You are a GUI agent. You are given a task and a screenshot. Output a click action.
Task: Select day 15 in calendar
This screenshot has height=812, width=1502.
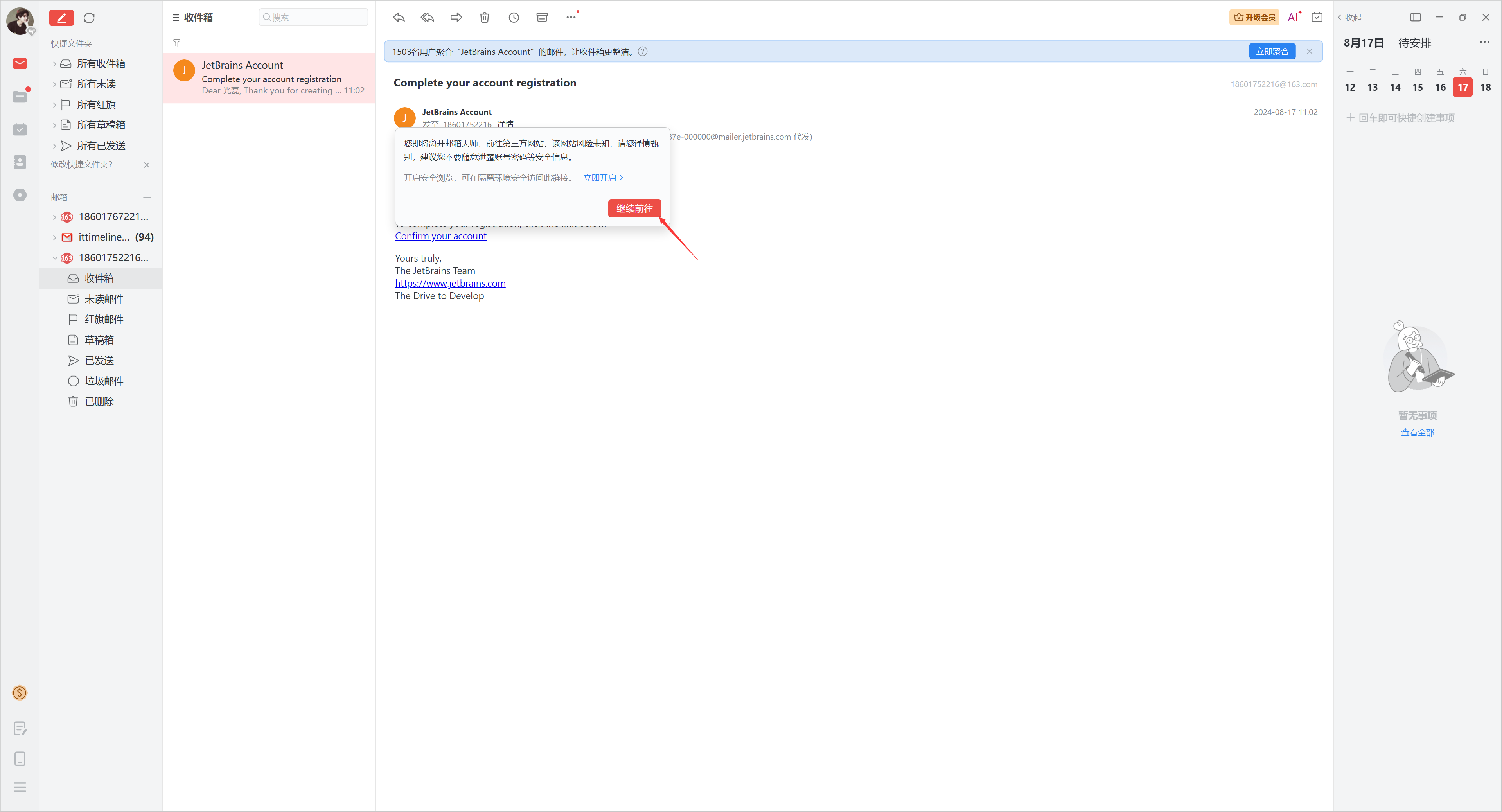1418,88
